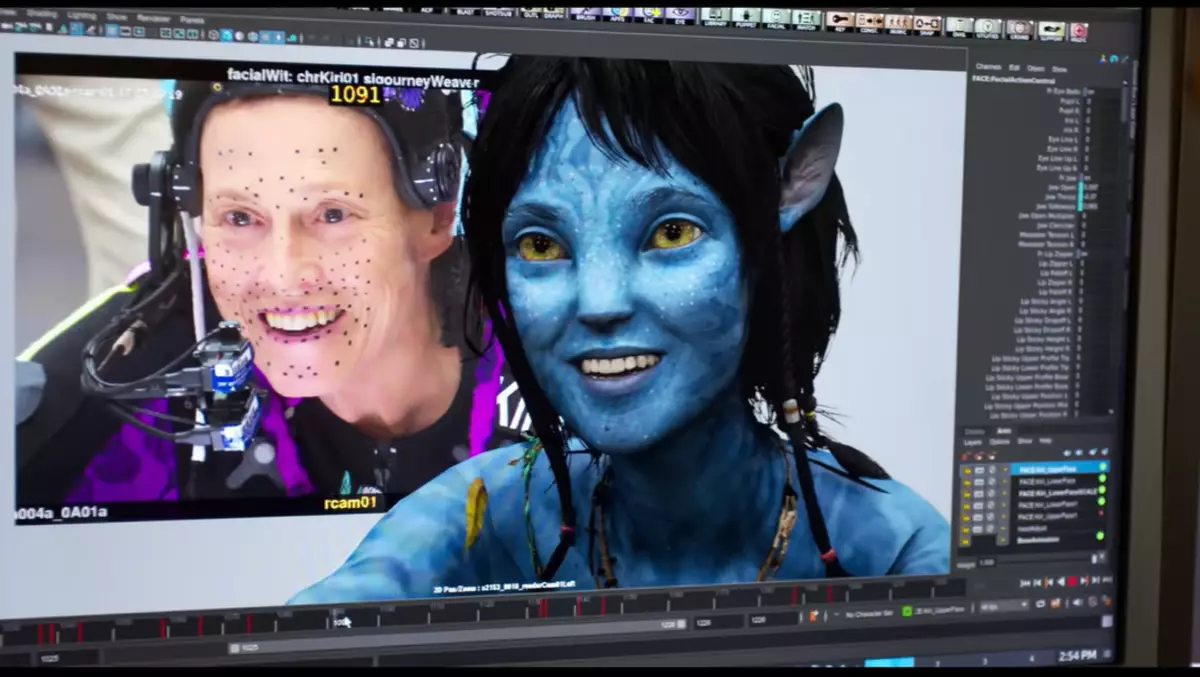Toggle mute on FACE:Kiri_UpperFace anim layer
The image size is (1200, 677).
coord(979,468)
